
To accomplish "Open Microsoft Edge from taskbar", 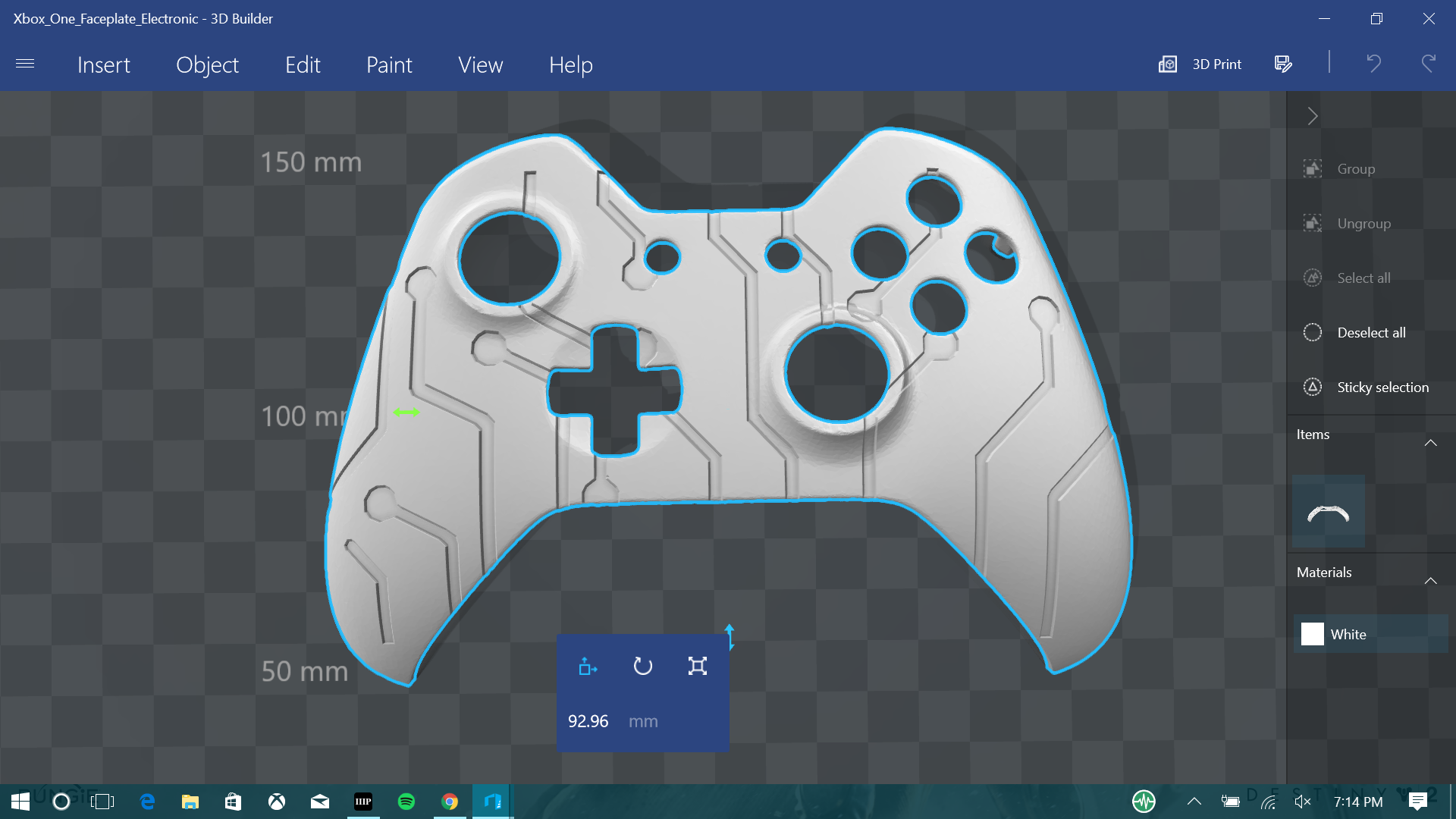I will click(147, 802).
